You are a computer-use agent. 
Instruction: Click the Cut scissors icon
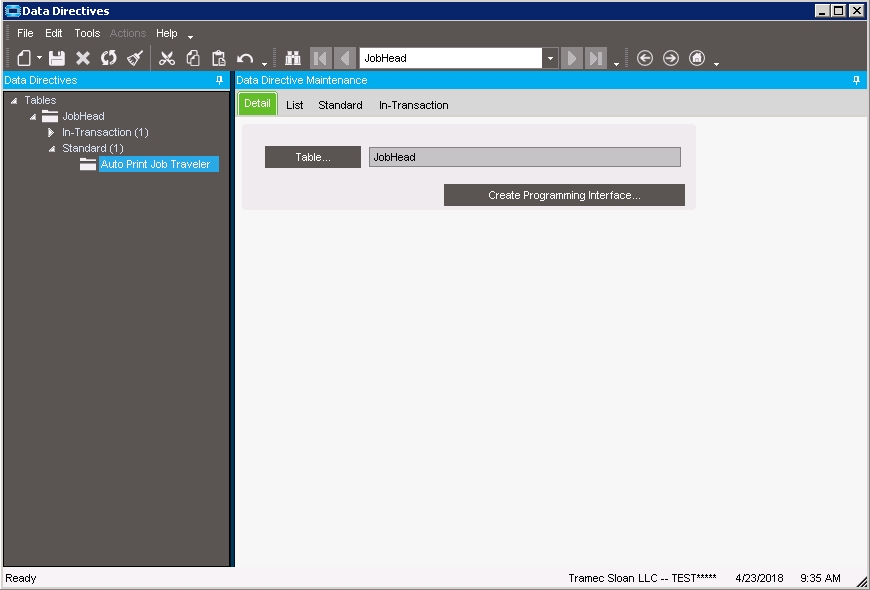166,58
